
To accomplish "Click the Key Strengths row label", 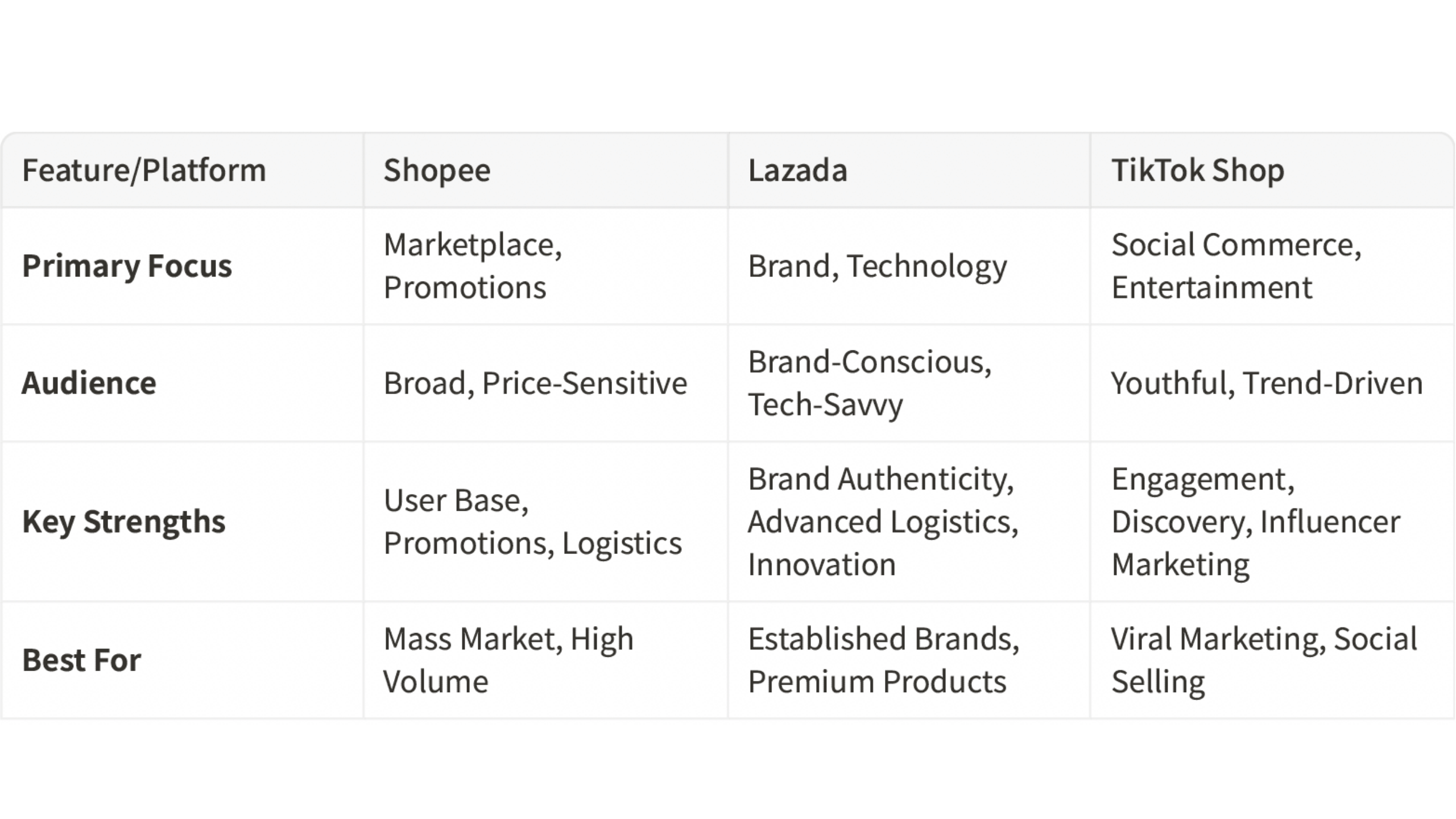I will point(183,522).
